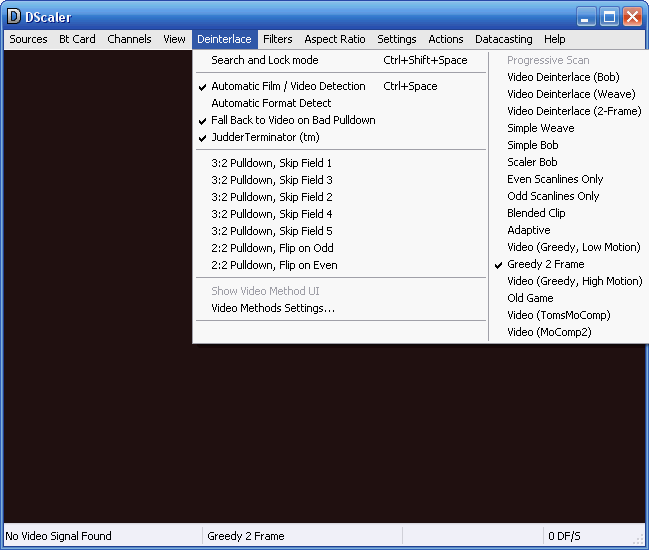Viewport: 649px width, 550px height.
Task: Select Adaptive deinterlace method
Action: click(569, 230)
